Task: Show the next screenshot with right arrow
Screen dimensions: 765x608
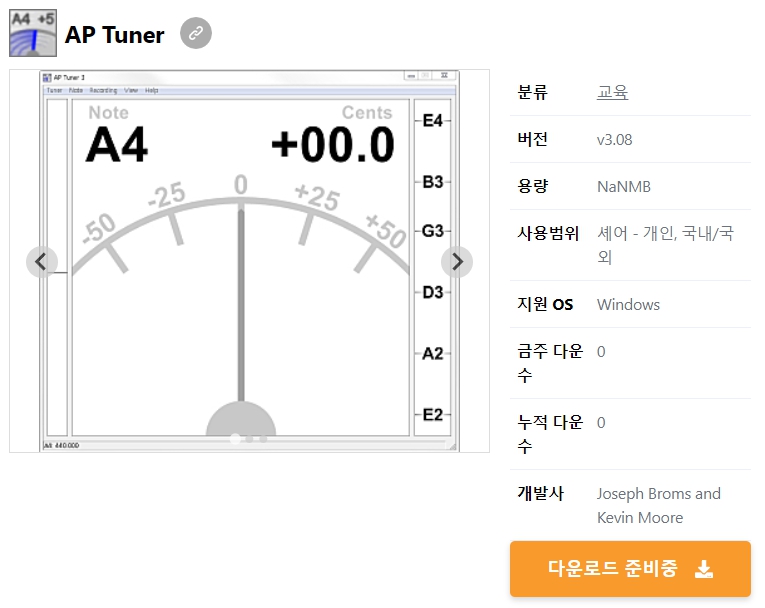Action: tap(457, 262)
